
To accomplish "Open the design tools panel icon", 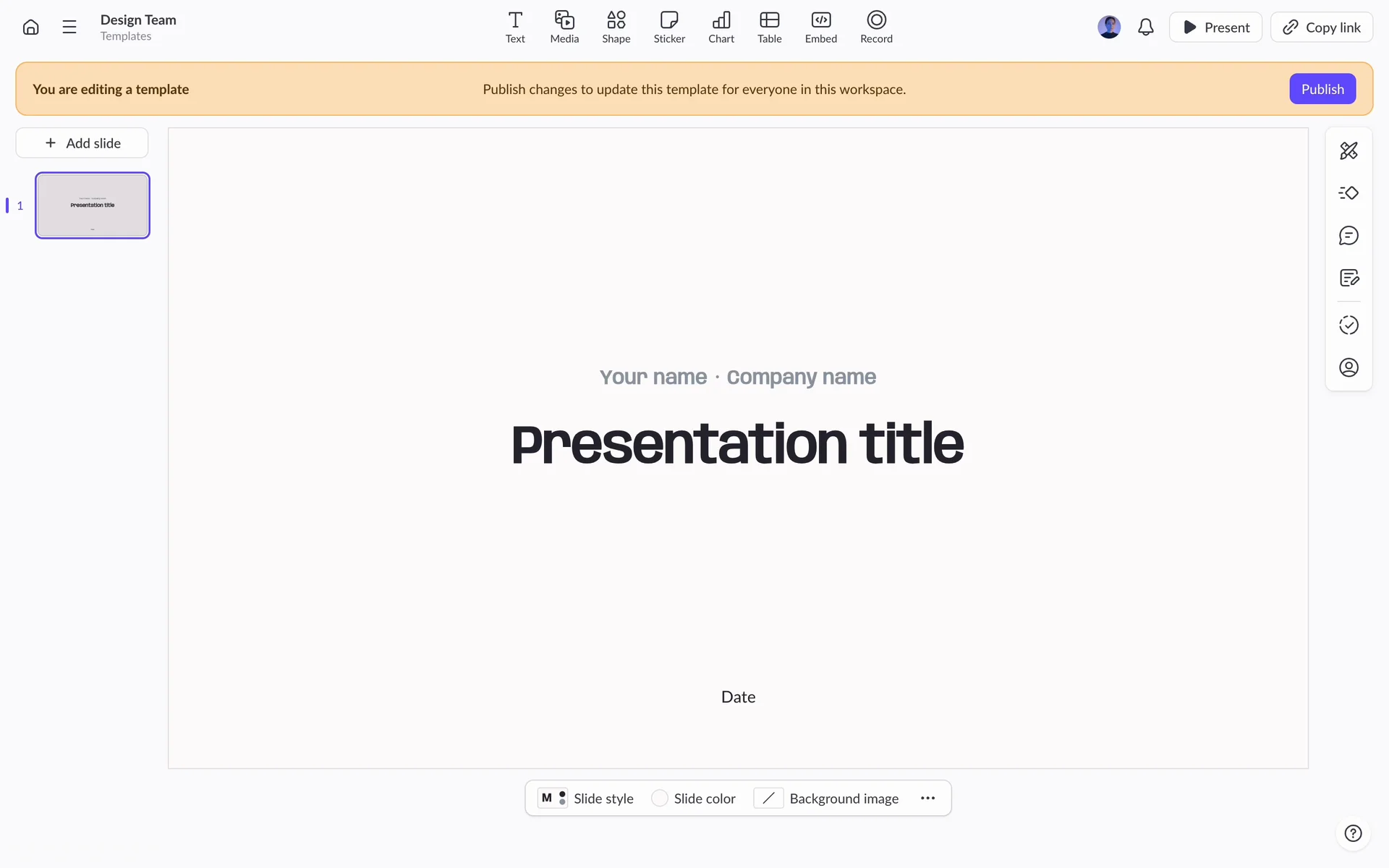I will pos(1348,150).
